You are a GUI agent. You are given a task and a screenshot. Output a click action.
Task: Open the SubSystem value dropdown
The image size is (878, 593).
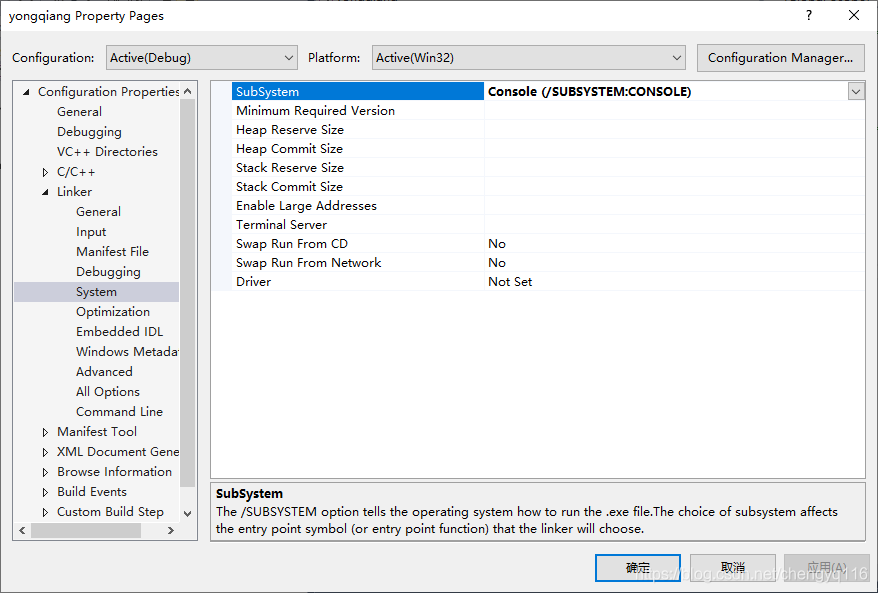coord(855,91)
